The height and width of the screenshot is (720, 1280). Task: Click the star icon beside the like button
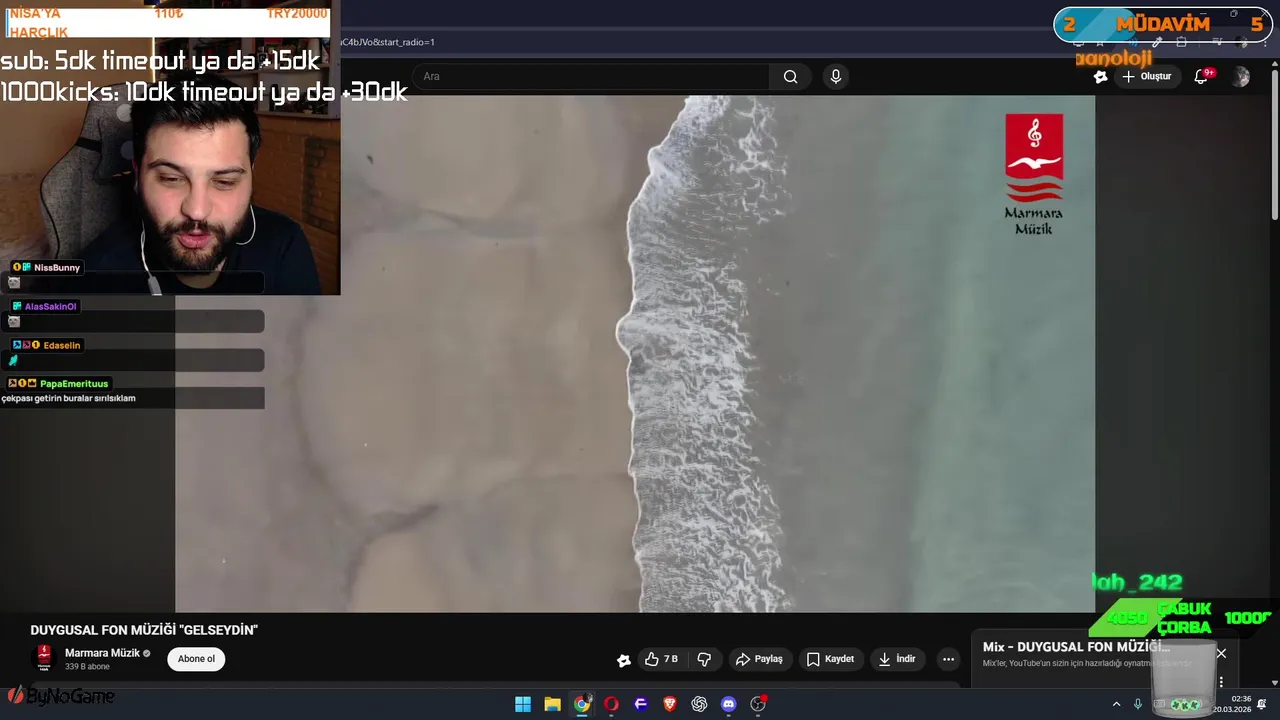(x=624, y=660)
